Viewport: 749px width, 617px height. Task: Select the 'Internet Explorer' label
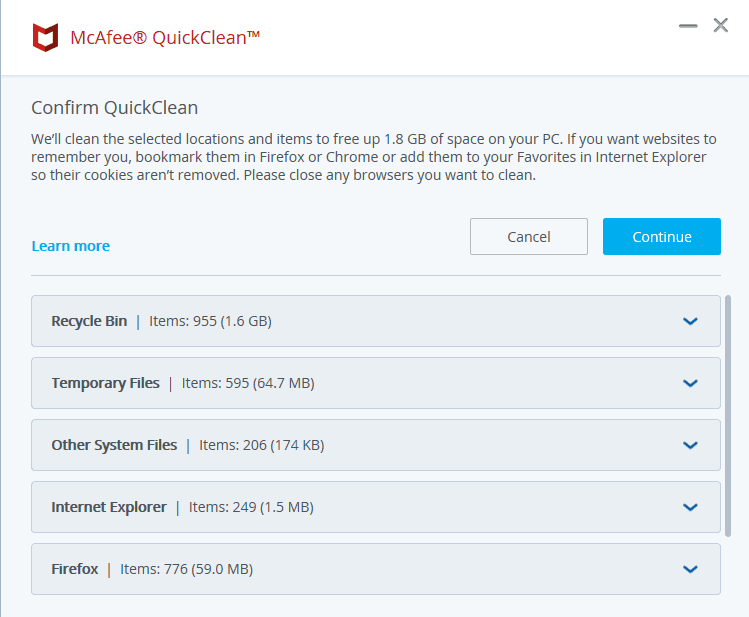109,507
